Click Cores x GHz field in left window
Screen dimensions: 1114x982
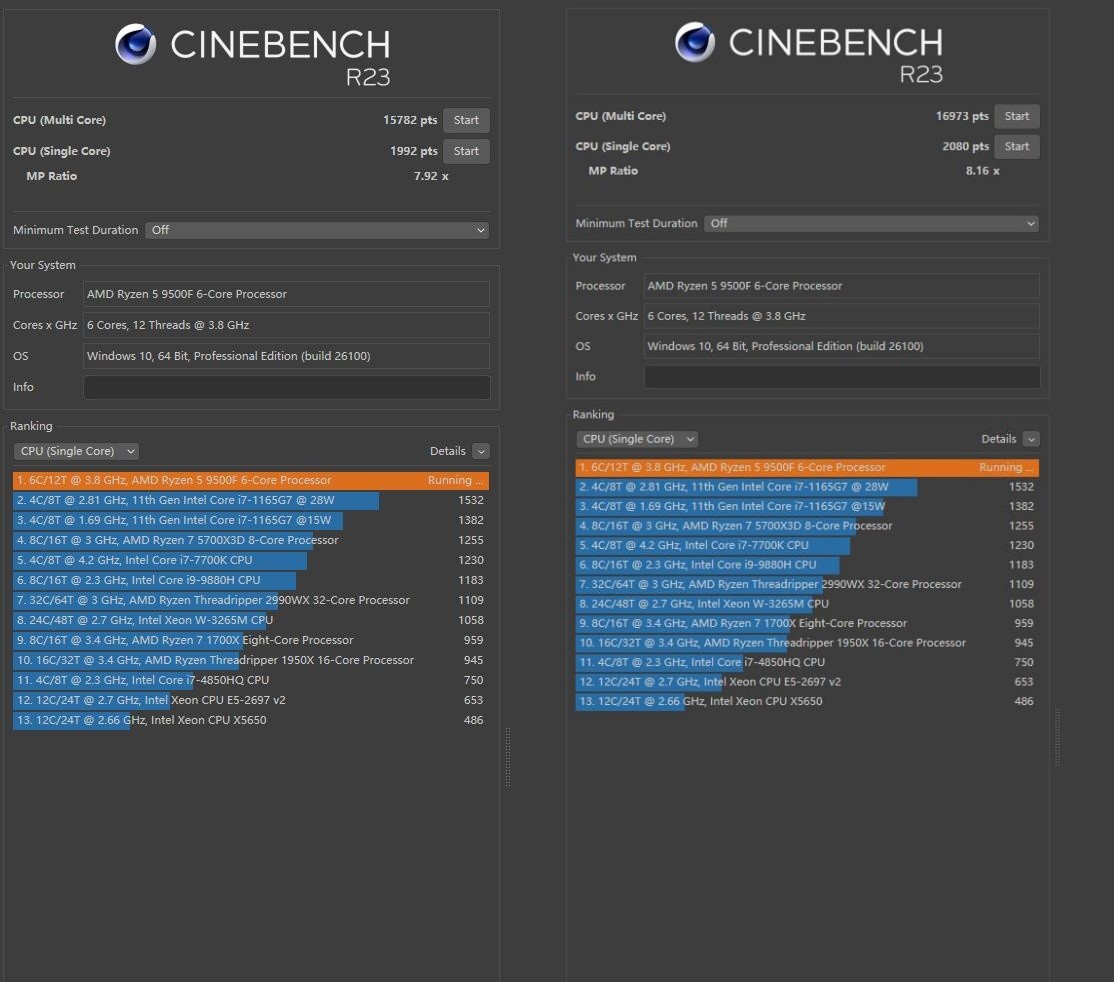[x=286, y=325]
